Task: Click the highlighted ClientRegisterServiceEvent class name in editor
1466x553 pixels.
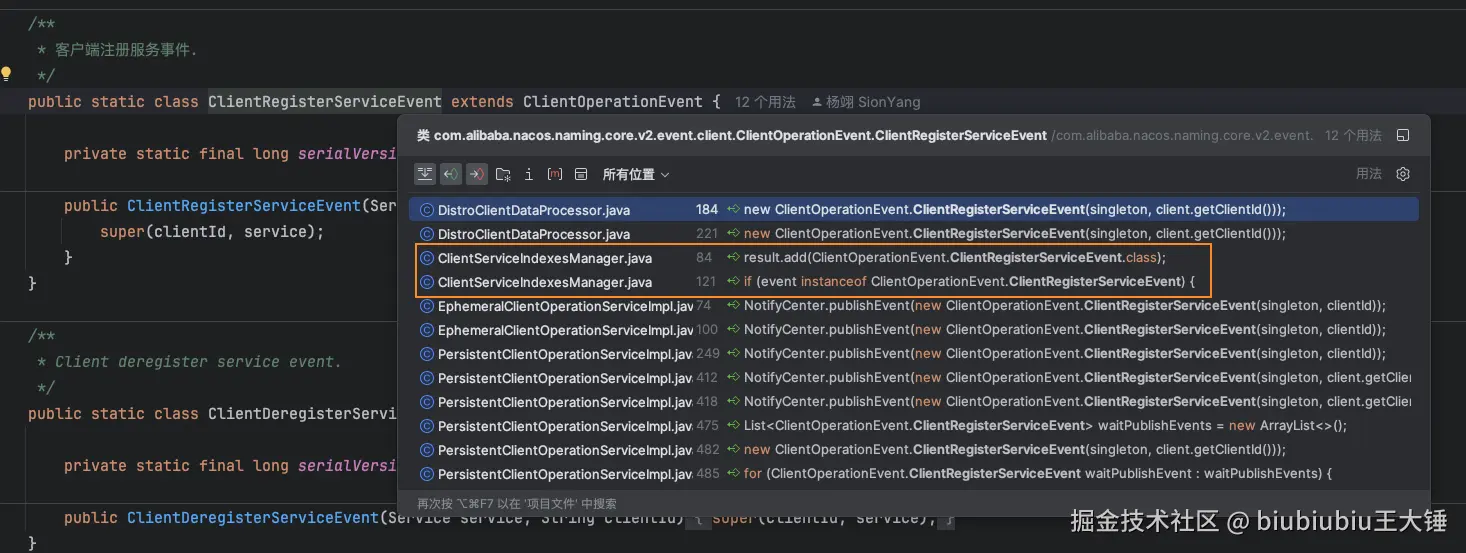Action: pos(325,102)
